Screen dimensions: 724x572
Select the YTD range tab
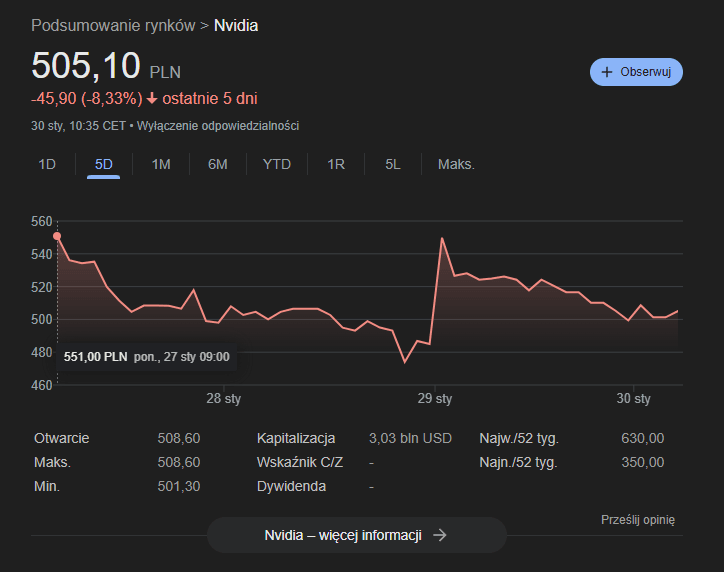pyautogui.click(x=277, y=164)
